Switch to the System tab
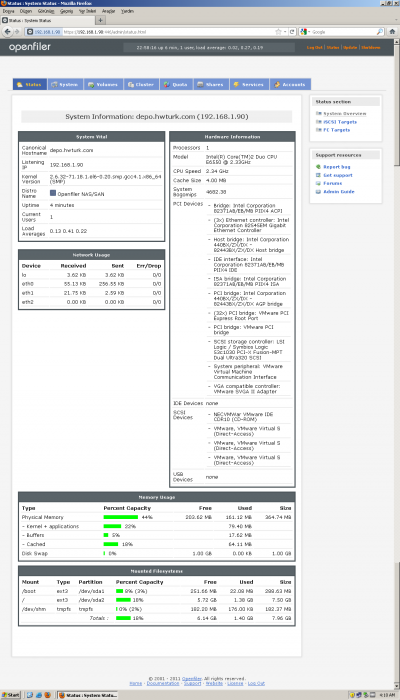Viewport: 400px width, 700px height. click(65, 84)
